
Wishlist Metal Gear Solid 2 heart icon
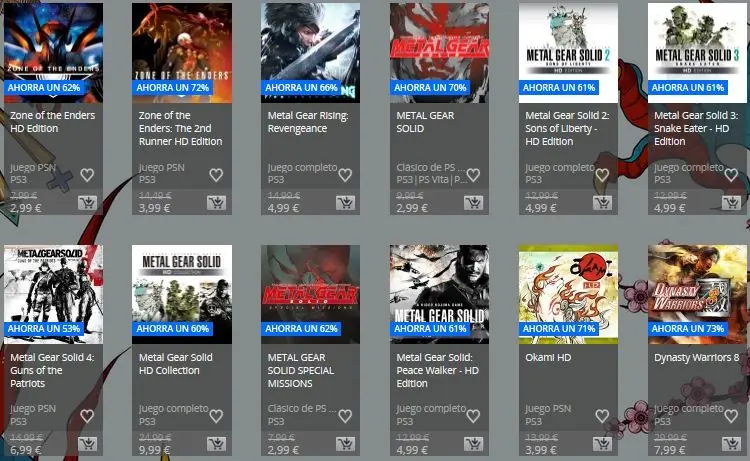point(602,175)
